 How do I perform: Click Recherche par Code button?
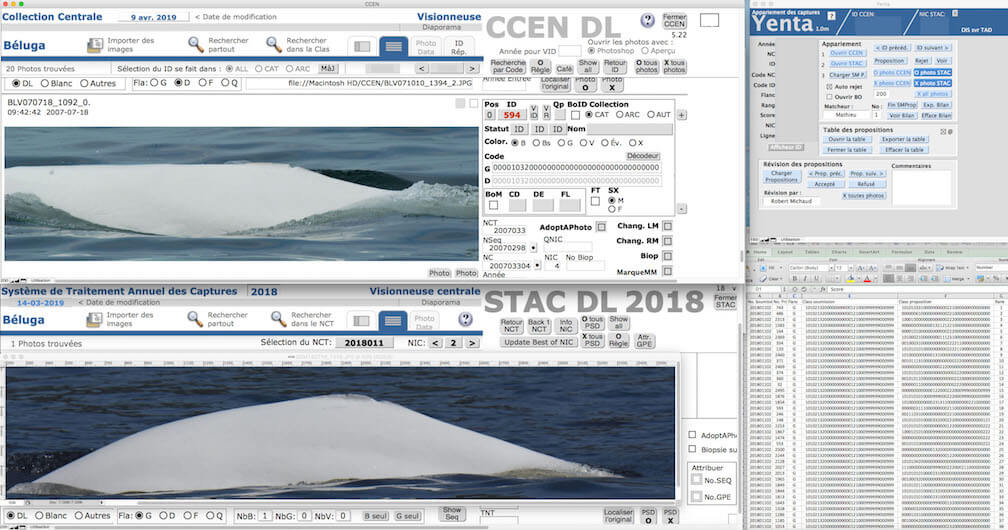(508, 66)
